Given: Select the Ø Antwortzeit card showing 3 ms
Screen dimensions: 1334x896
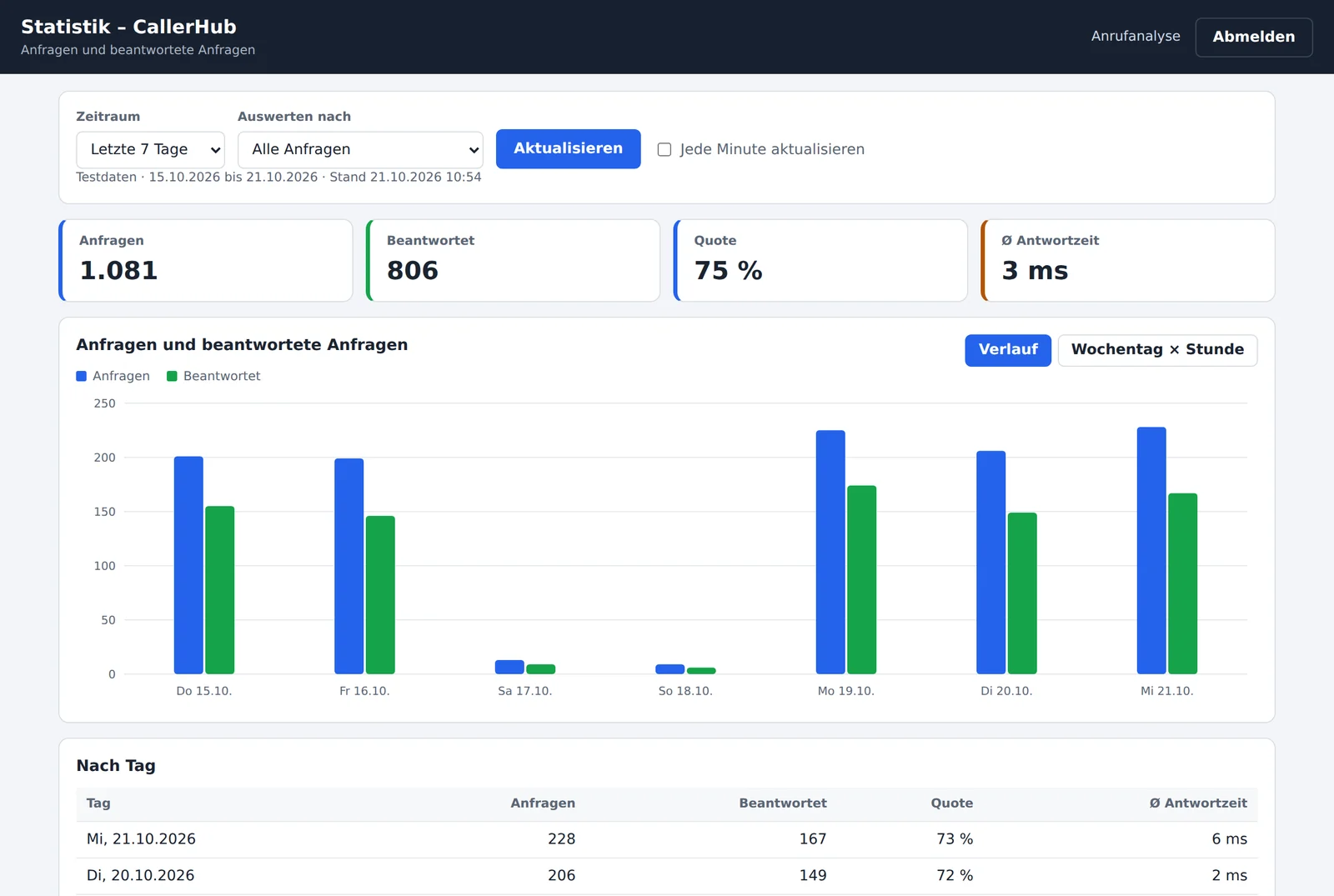Looking at the screenshot, I should (1128, 260).
